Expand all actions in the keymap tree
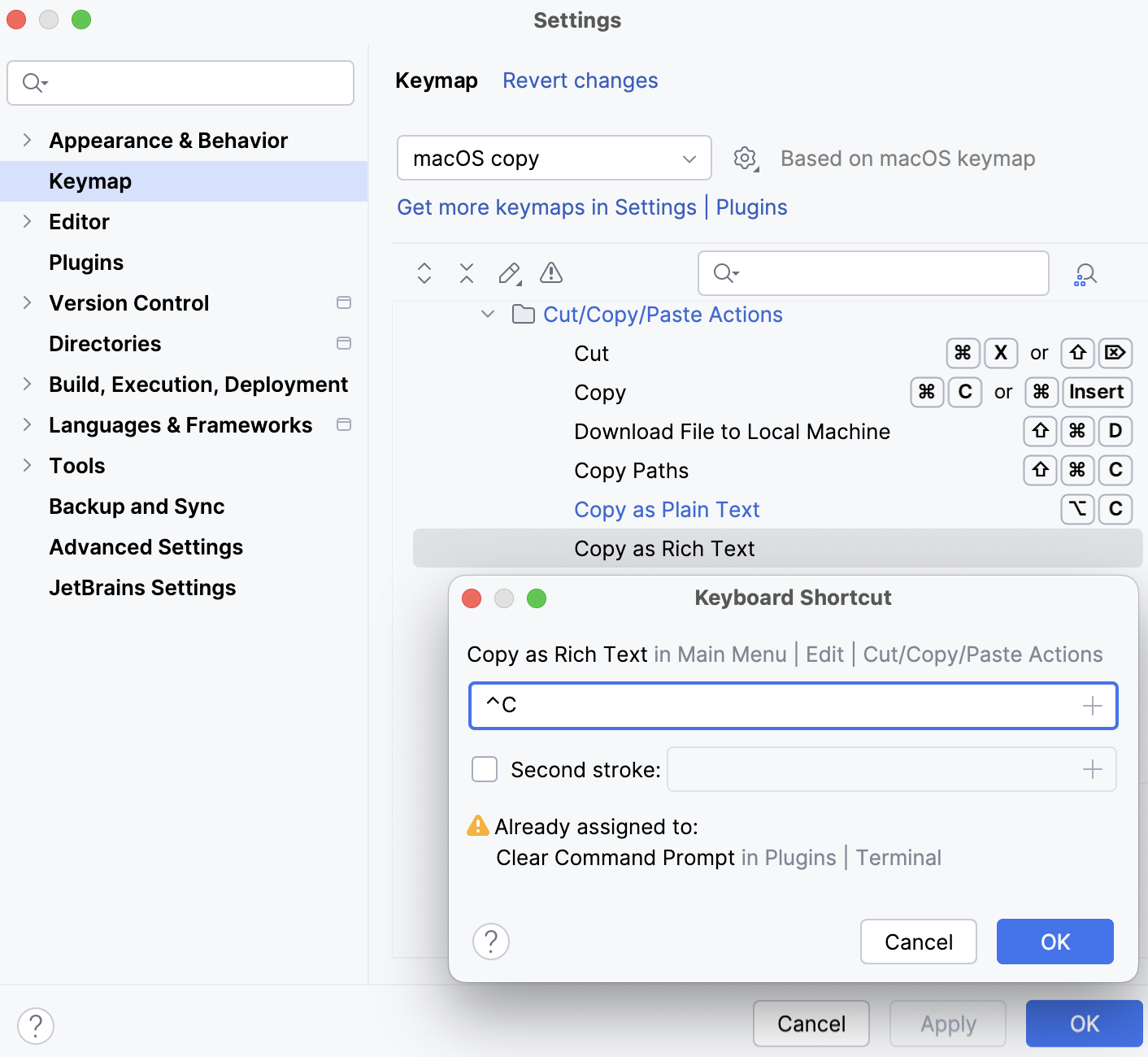This screenshot has width=1148, height=1057. (424, 273)
